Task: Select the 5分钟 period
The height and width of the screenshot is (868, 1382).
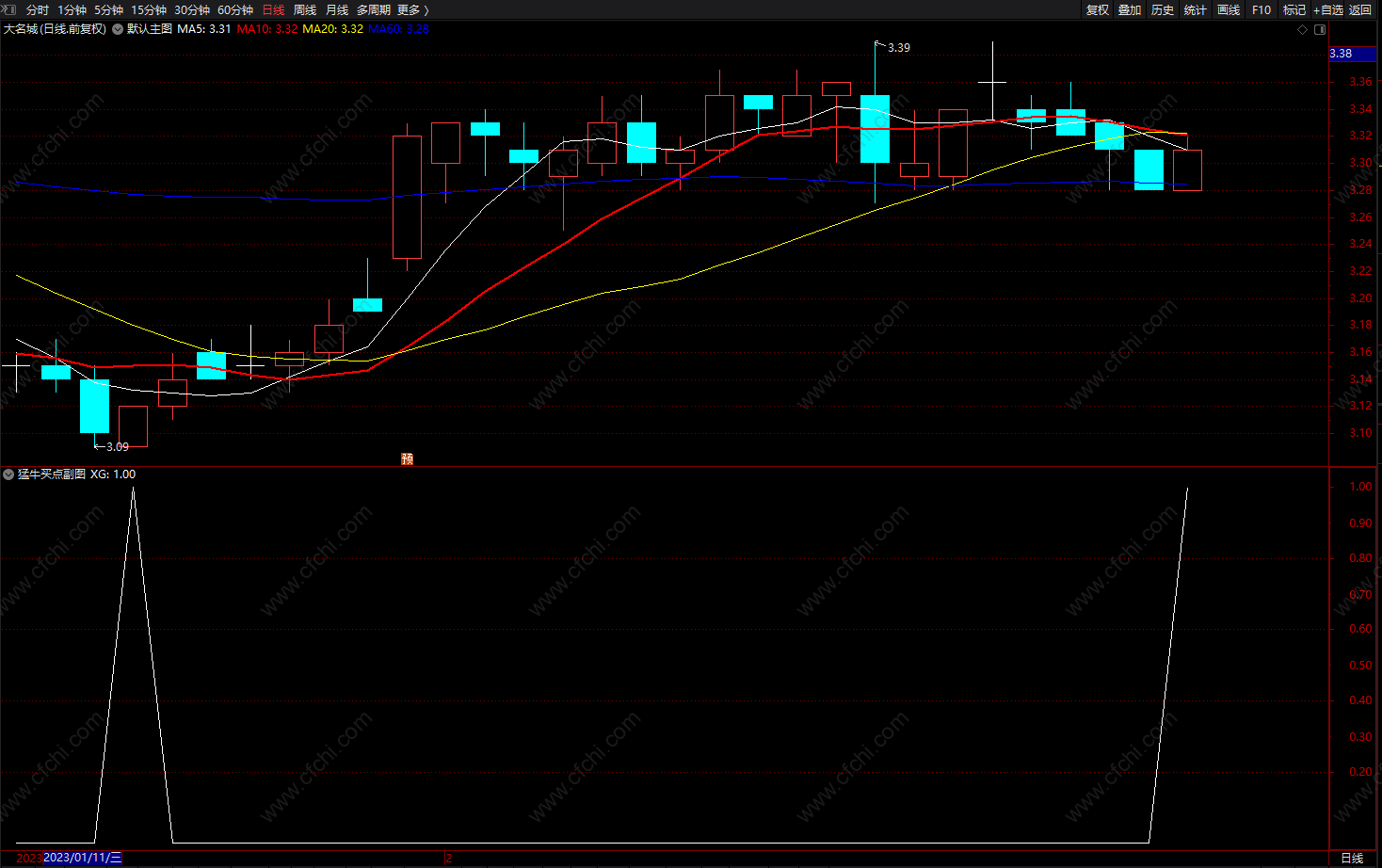Action: click(108, 9)
